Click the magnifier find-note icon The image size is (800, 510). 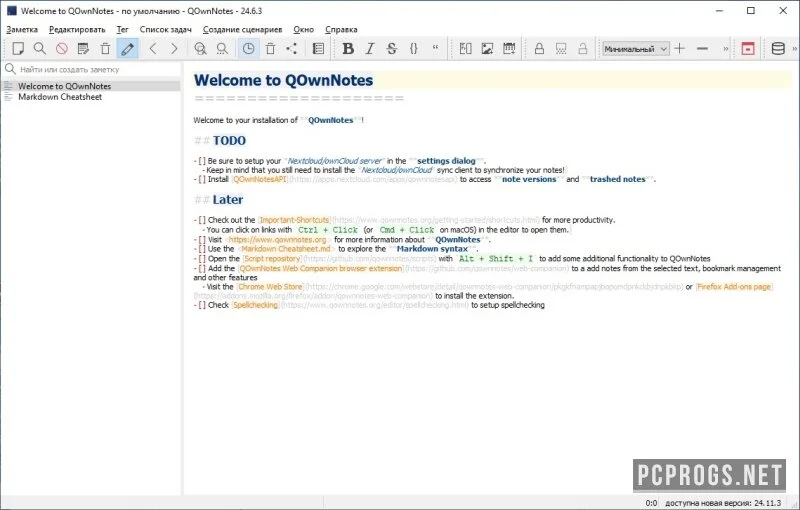pyautogui.click(x=40, y=48)
